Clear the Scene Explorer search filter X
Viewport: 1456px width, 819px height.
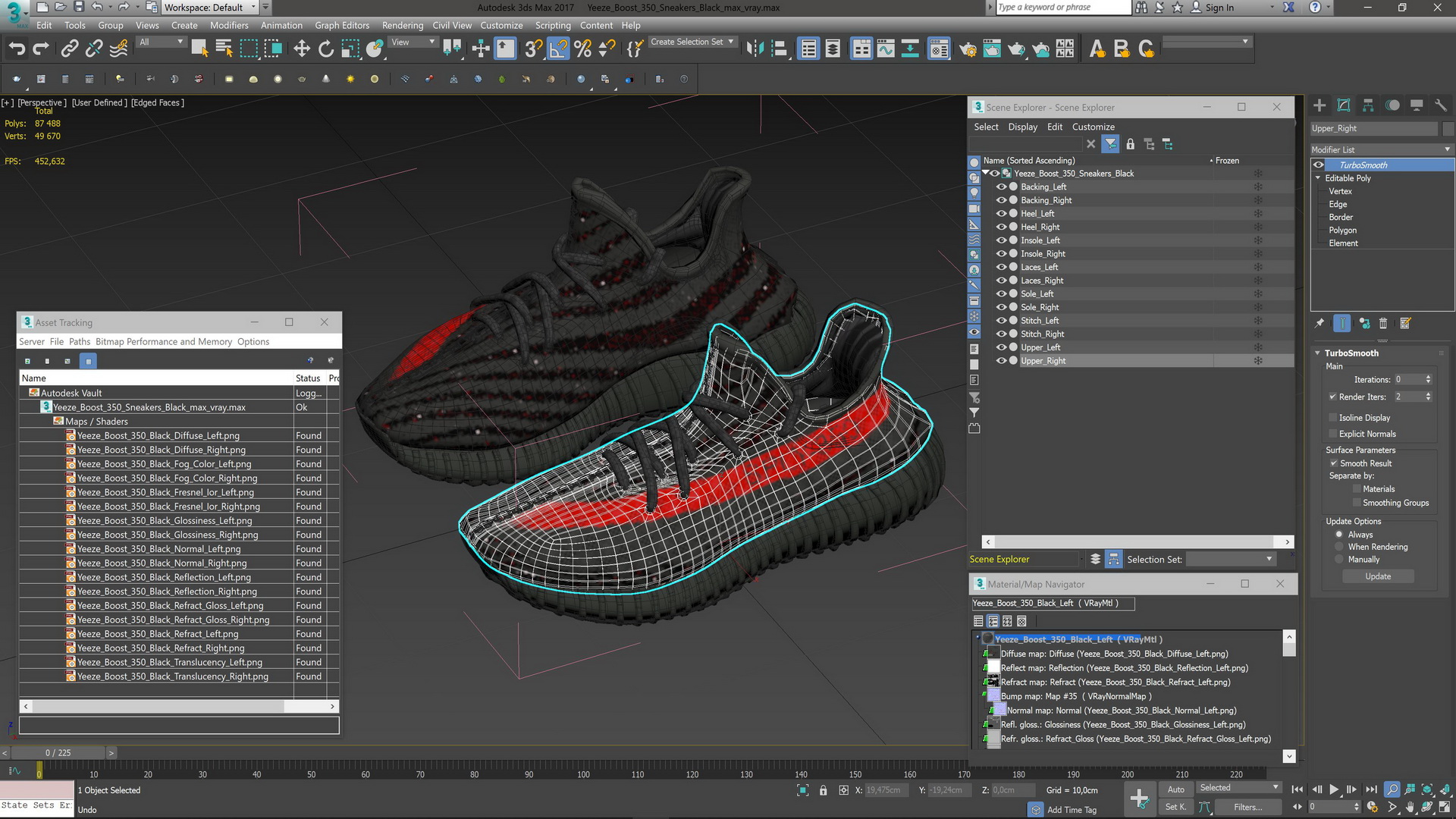pos(1090,144)
